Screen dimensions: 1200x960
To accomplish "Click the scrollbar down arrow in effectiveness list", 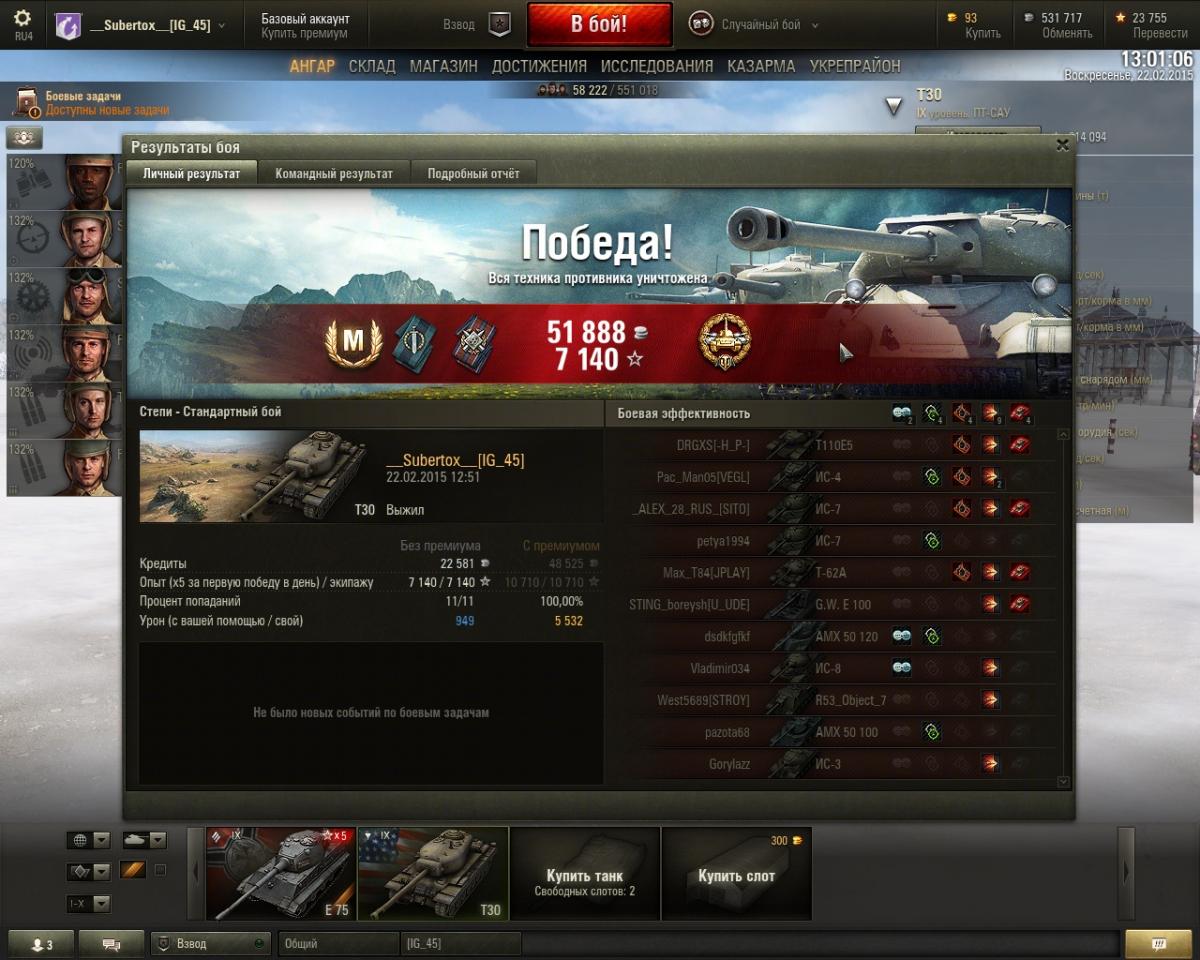I will pyautogui.click(x=1062, y=782).
